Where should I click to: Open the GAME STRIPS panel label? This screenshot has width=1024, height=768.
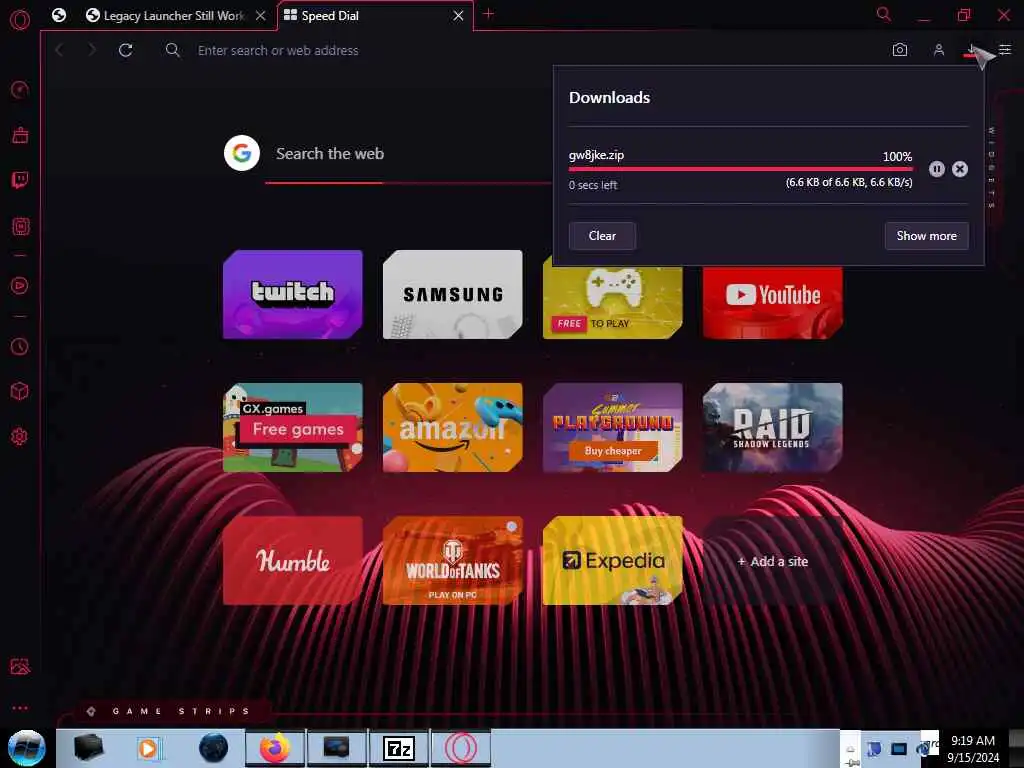click(181, 711)
